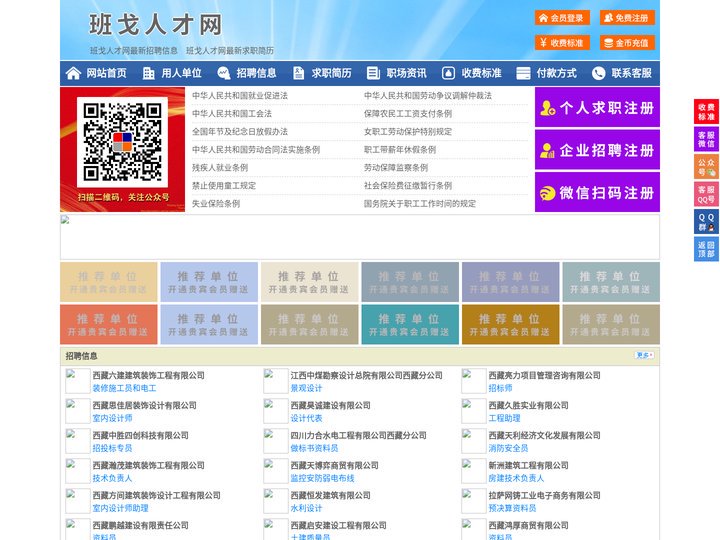
Task: Open the 网站首页 menu item
Action: pos(107,73)
